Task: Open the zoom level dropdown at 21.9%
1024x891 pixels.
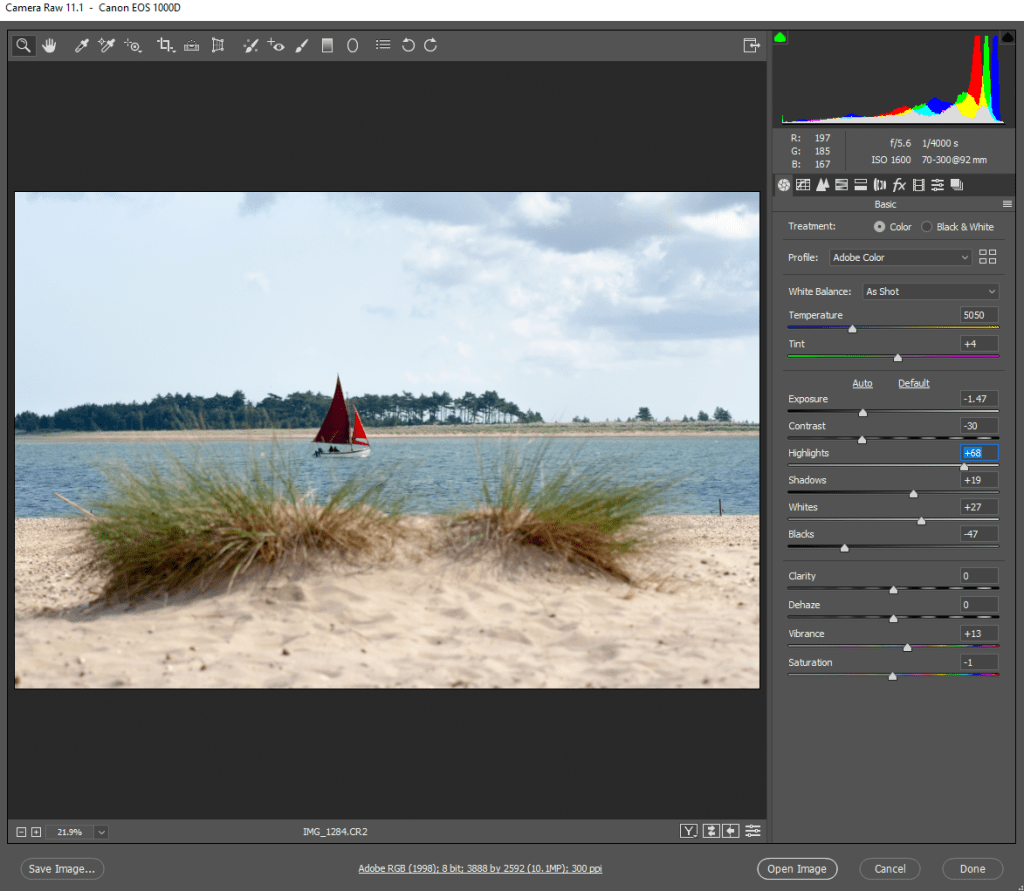Action: click(x=101, y=832)
